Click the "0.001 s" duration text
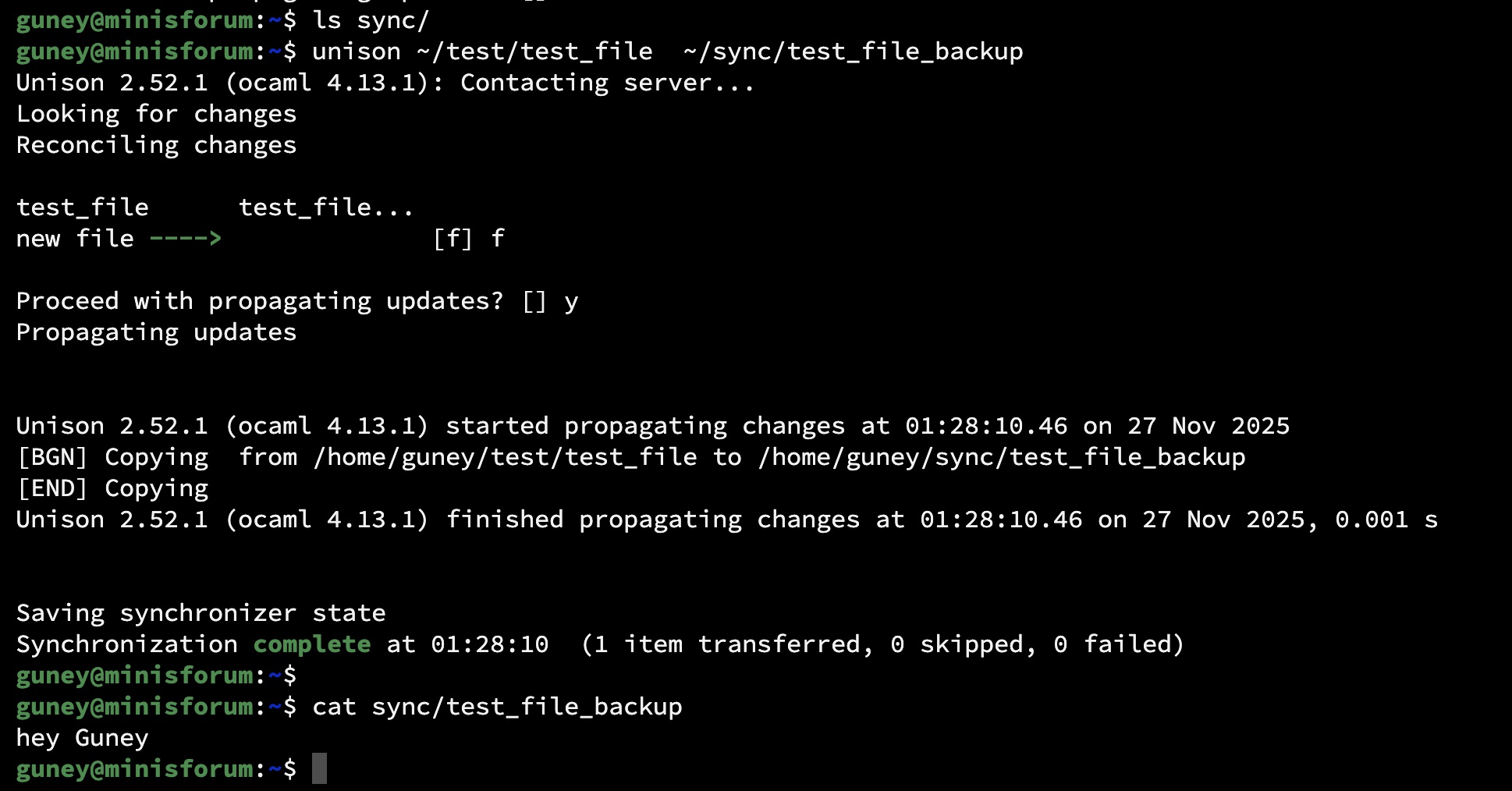Image resolution: width=1512 pixels, height=791 pixels. 1386,520
